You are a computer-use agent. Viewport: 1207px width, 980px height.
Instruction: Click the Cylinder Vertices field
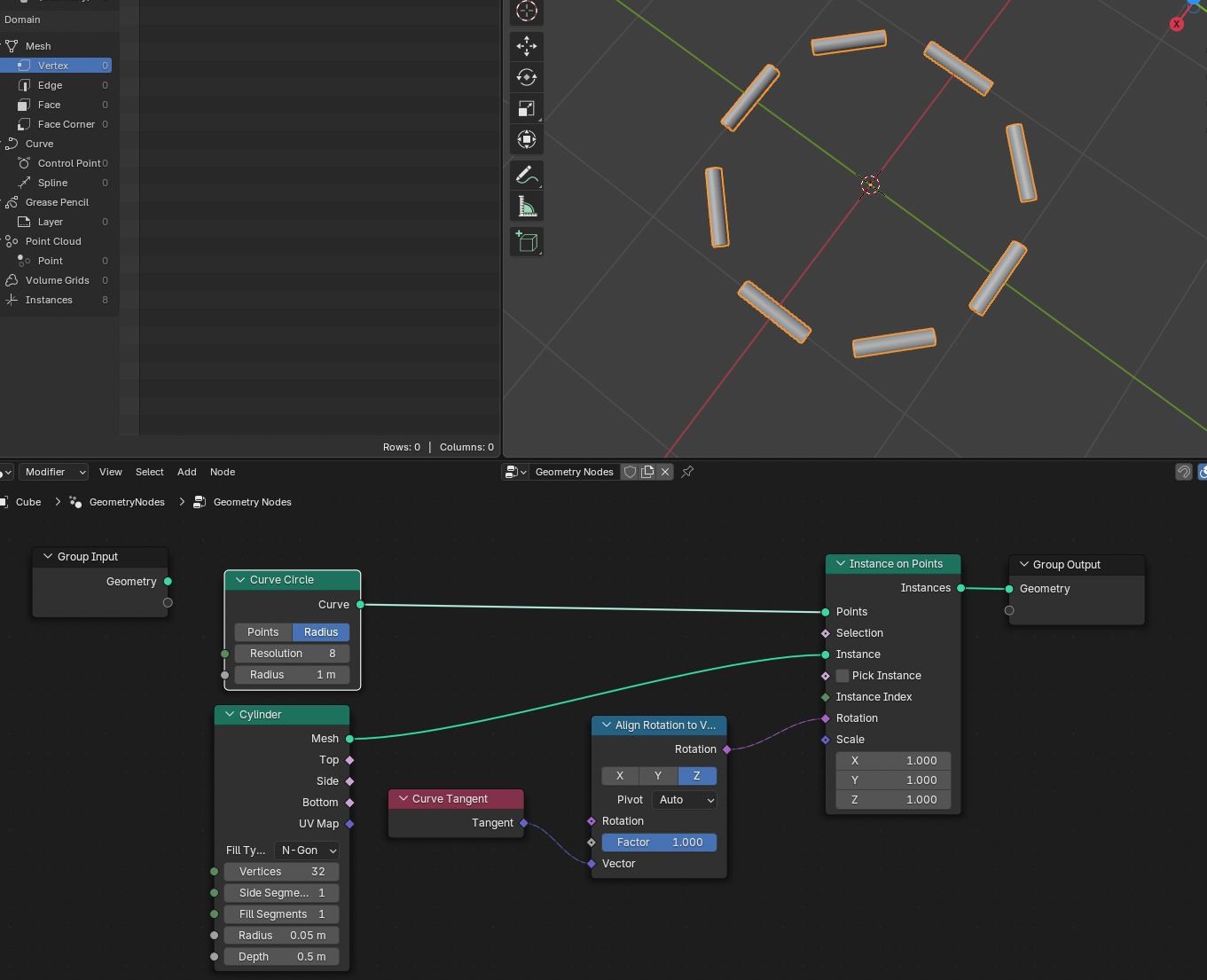coord(281,872)
